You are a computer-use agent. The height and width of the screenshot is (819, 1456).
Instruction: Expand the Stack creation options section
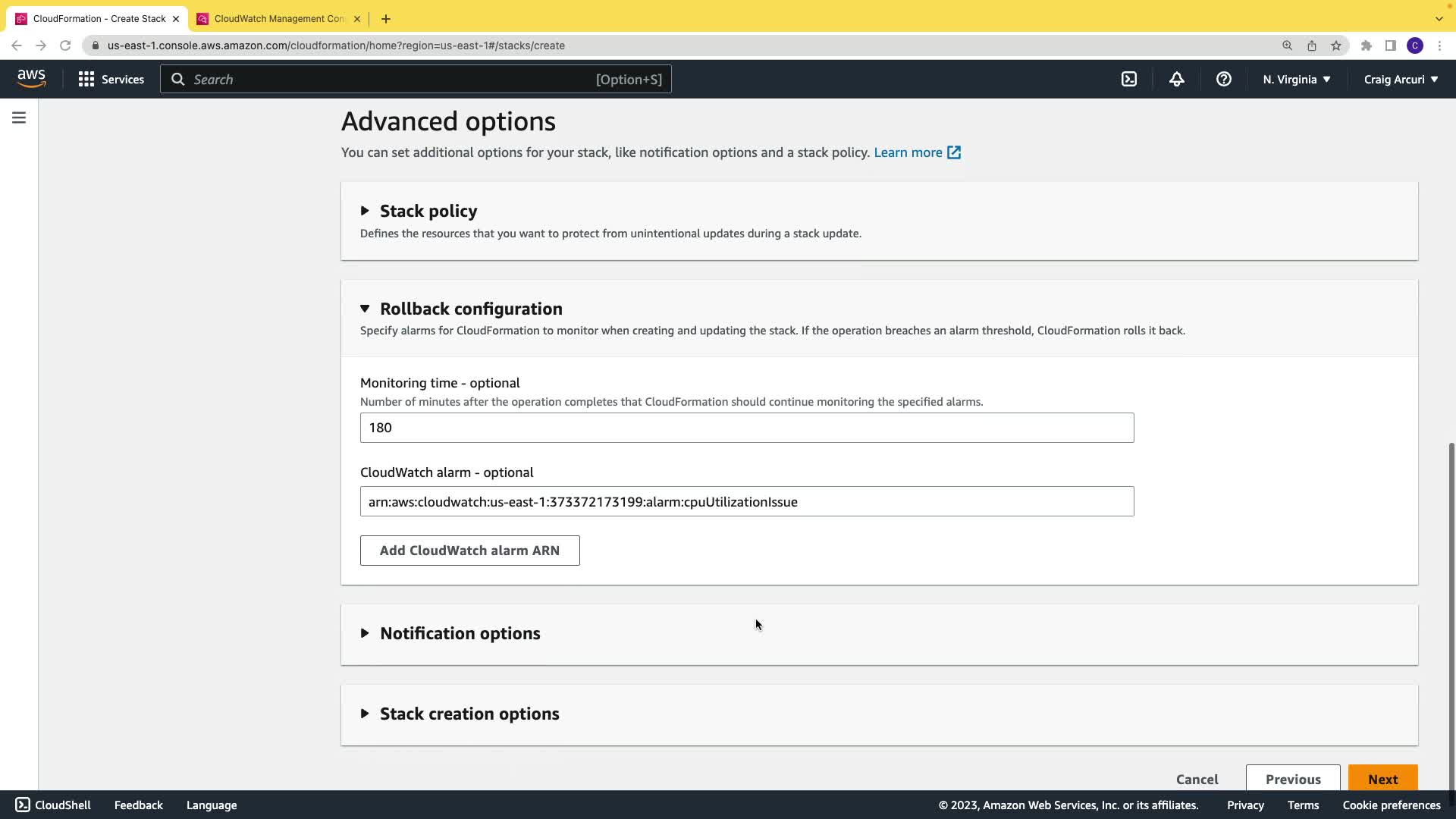(469, 714)
